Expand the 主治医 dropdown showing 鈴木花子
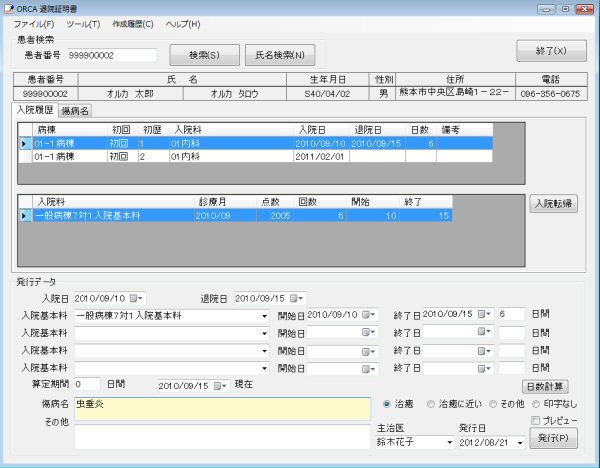This screenshot has width=600, height=468. [450, 443]
